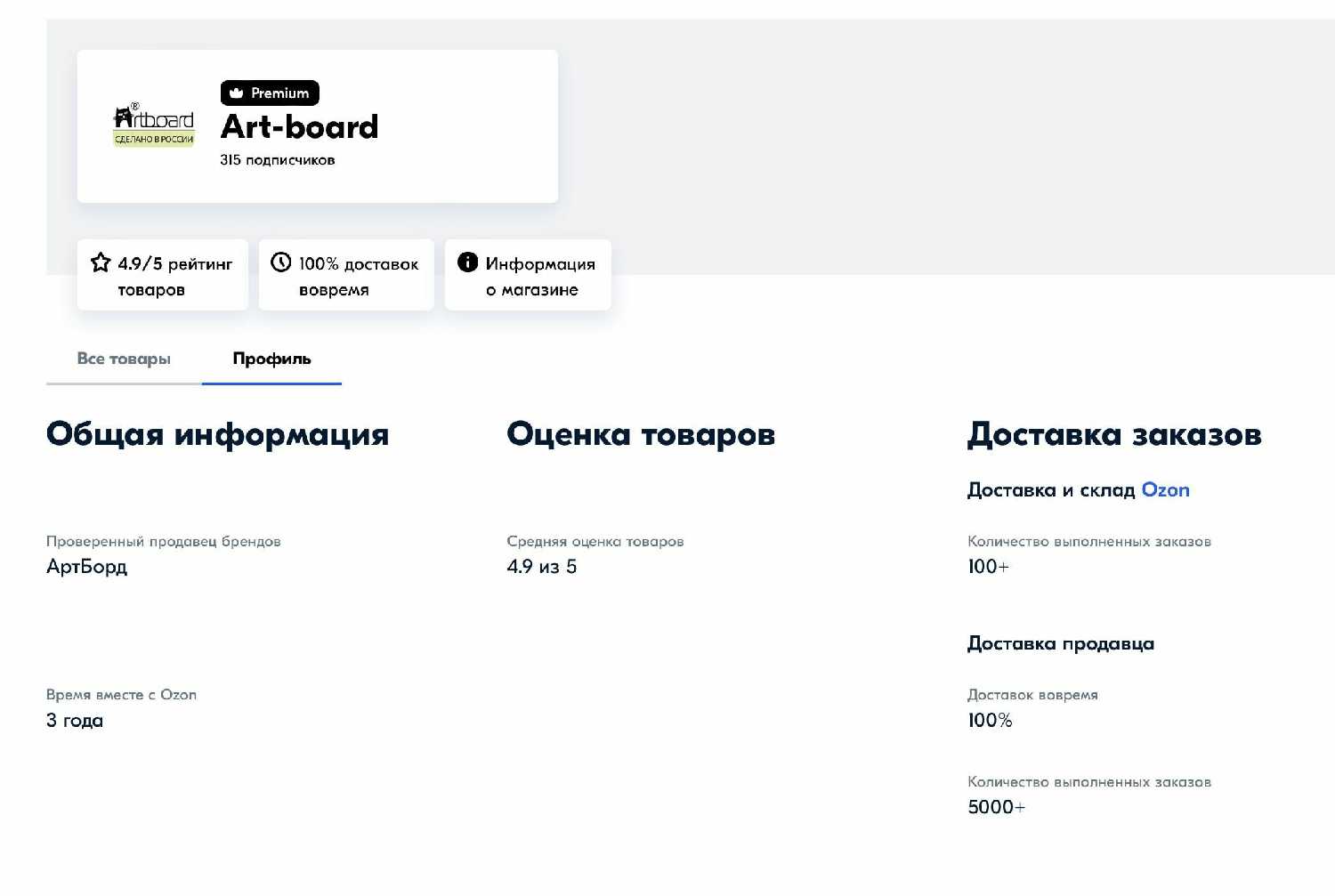Select the 'Профиль' tab
This screenshot has width=1335, height=896.
click(271, 359)
